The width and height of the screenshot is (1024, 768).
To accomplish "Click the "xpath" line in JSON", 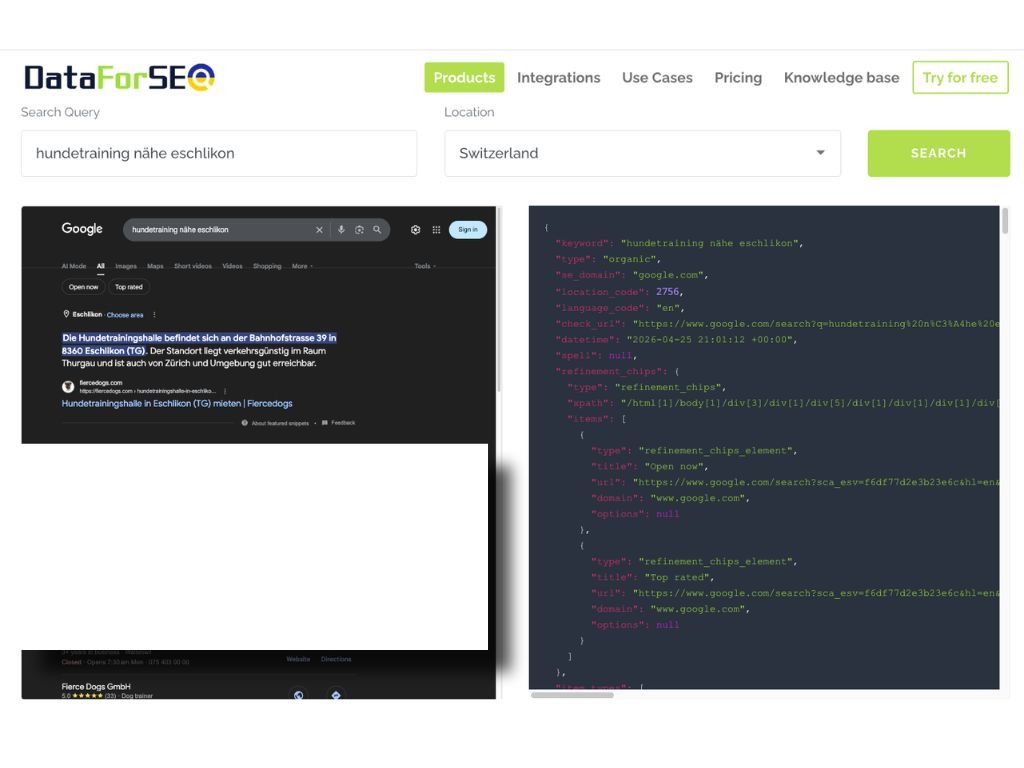I will coord(783,403).
